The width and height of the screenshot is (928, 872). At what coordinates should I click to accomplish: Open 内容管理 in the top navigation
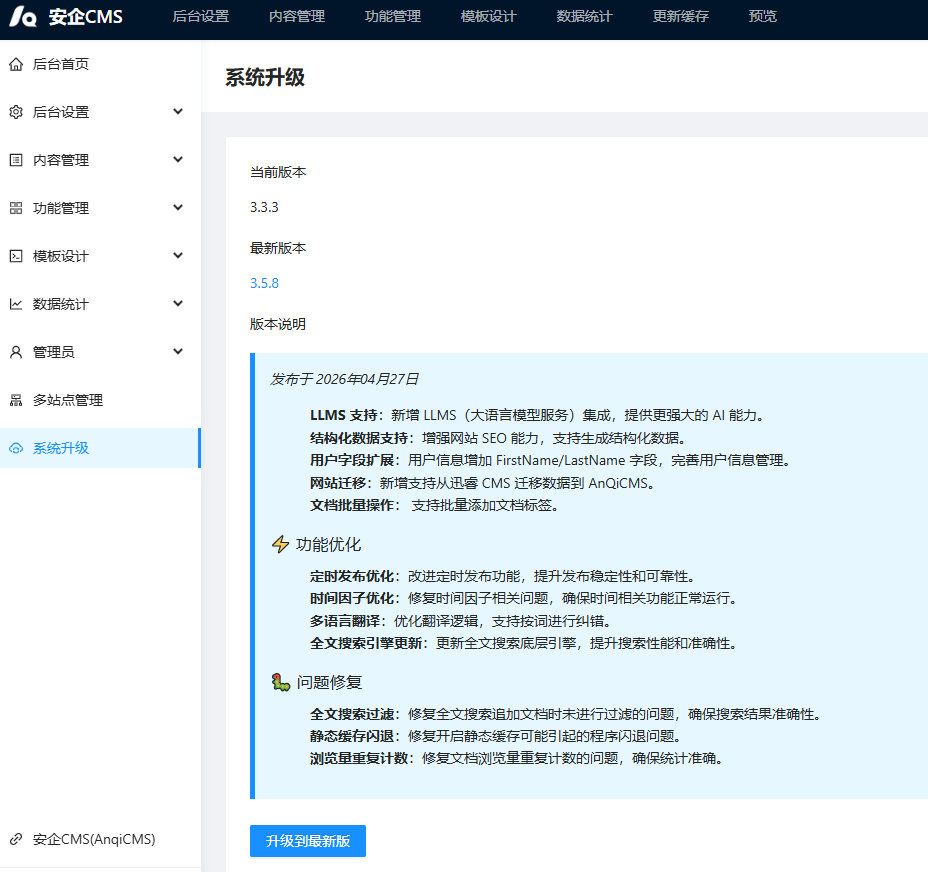[x=297, y=17]
